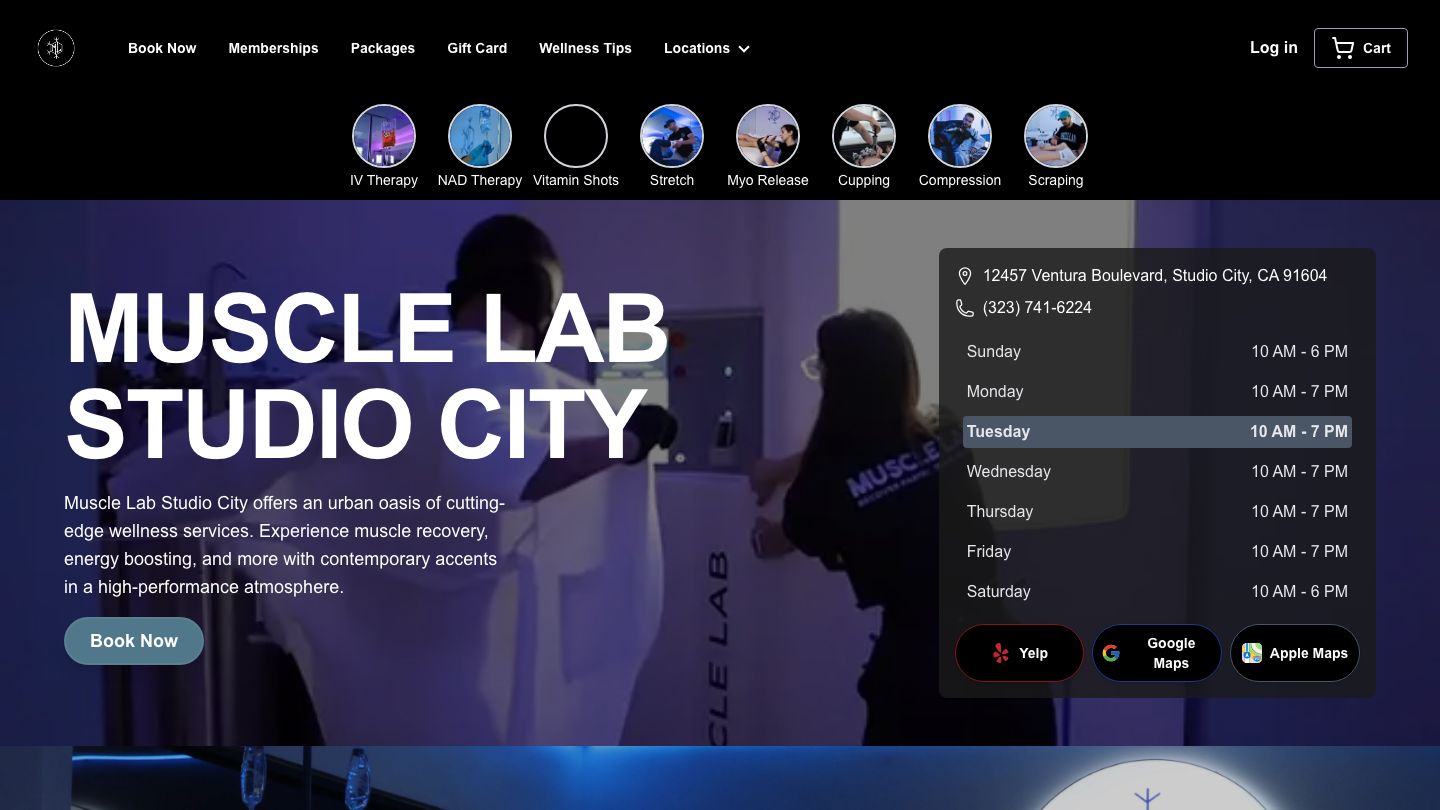Open the shopping cart
The image size is (1440, 810).
[x=1360, y=47]
